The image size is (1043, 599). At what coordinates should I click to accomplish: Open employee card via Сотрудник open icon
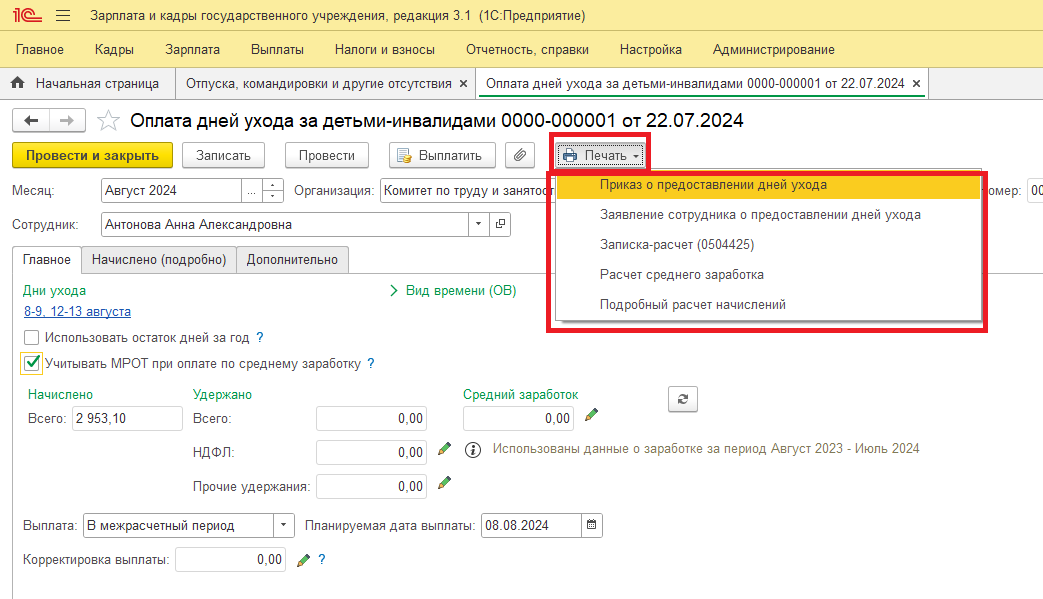coord(500,224)
